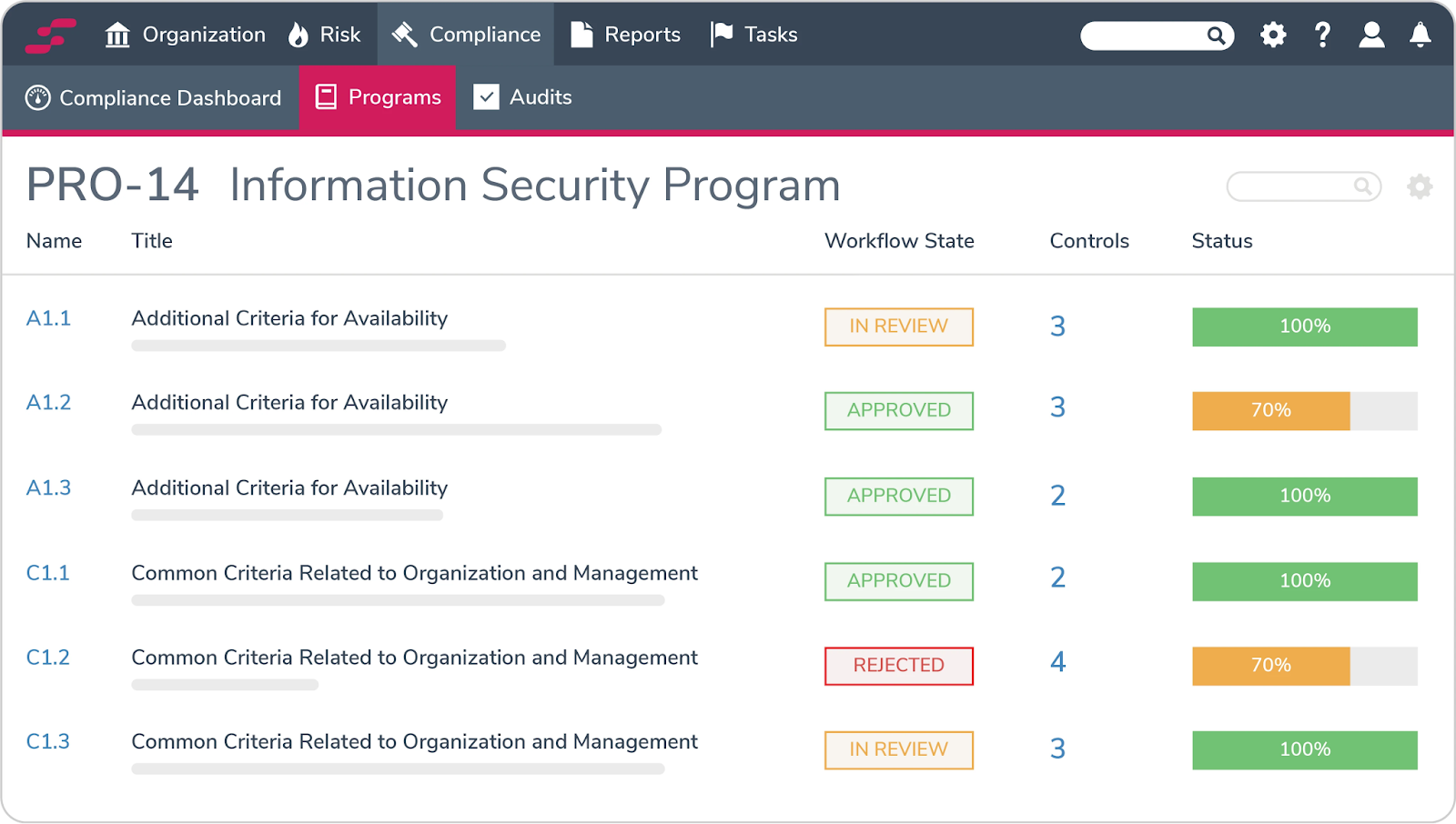1456x824 pixels.
Task: Open the rejected requirement C1.2
Action: (x=48, y=658)
